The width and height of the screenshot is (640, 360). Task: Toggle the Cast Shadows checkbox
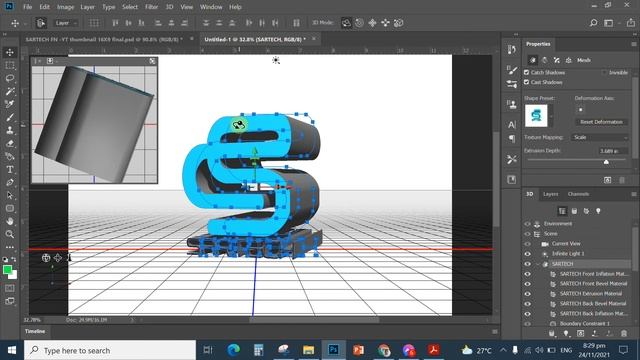(527, 82)
